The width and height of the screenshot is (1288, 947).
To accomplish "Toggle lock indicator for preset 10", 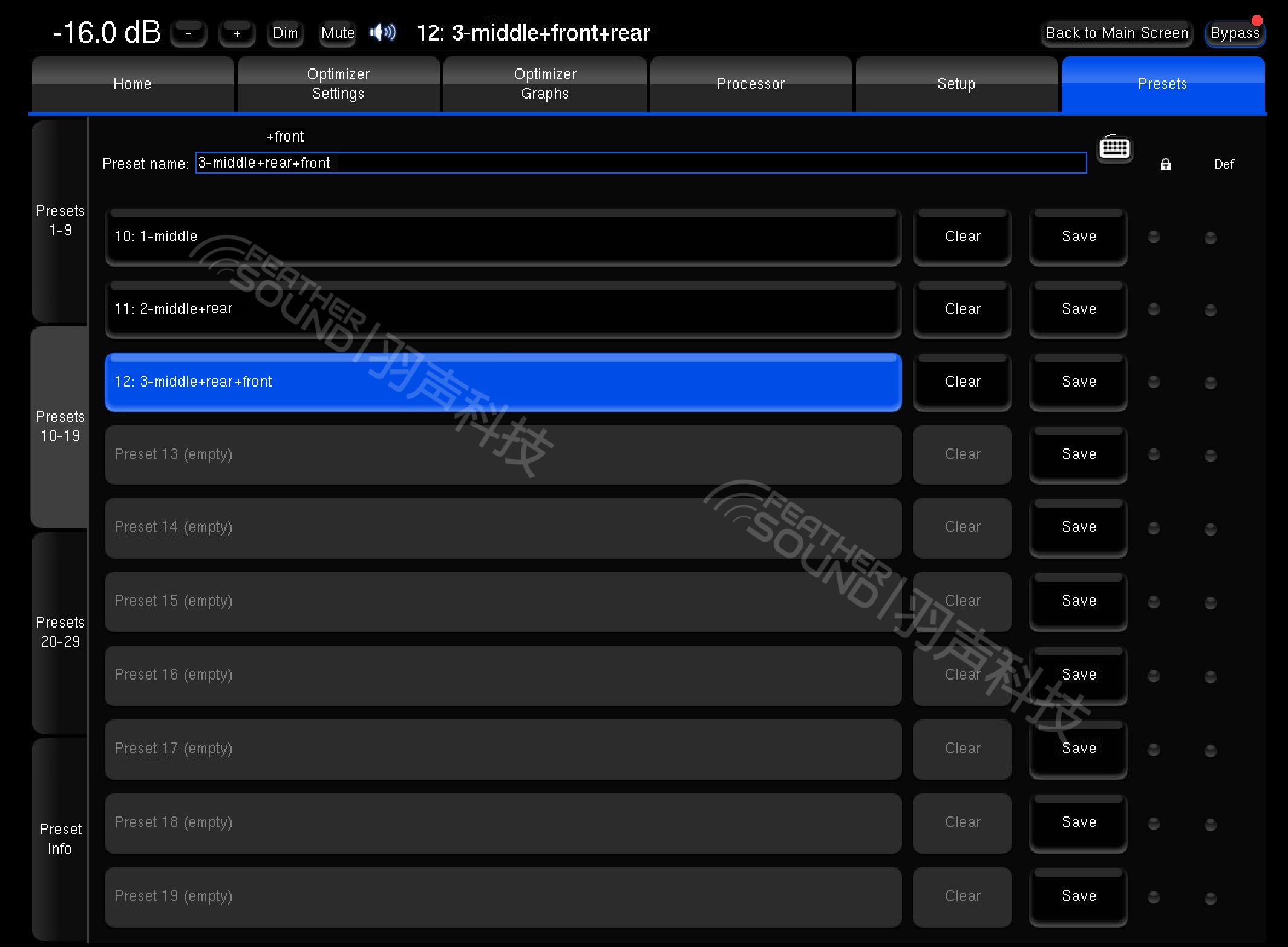I will (1154, 237).
